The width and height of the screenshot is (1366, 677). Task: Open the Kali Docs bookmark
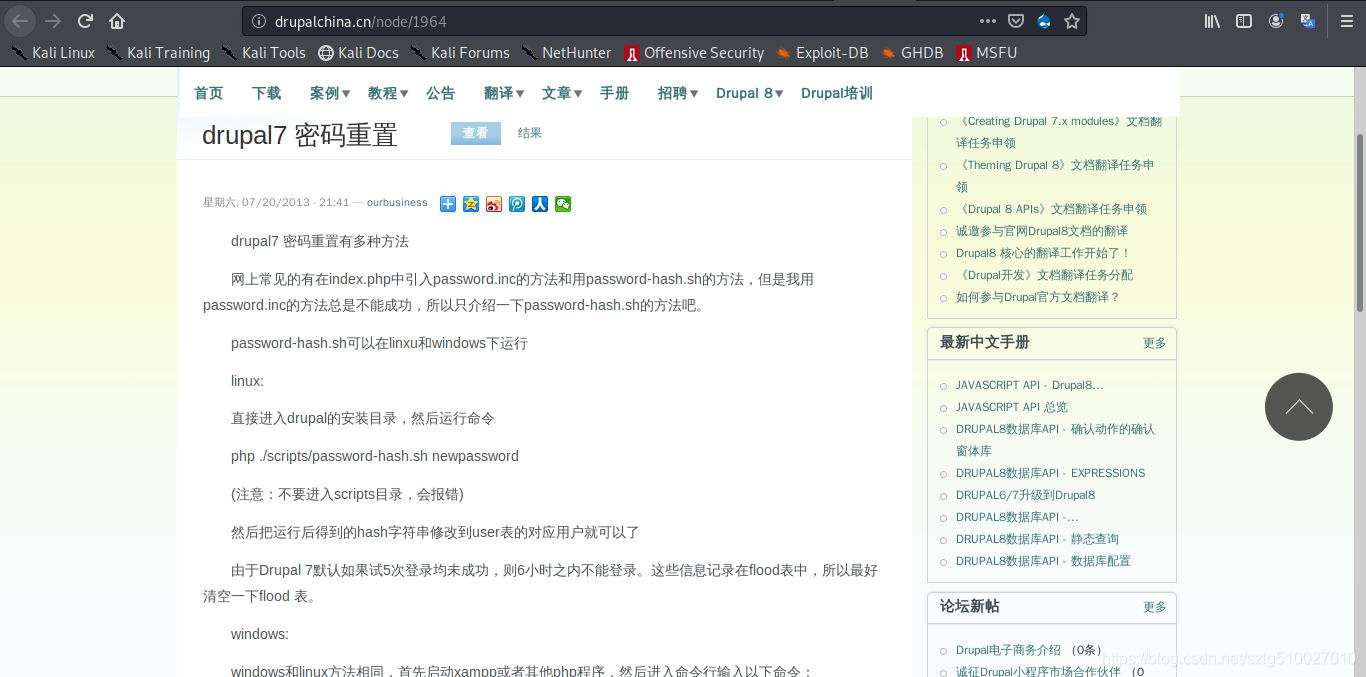[358, 53]
